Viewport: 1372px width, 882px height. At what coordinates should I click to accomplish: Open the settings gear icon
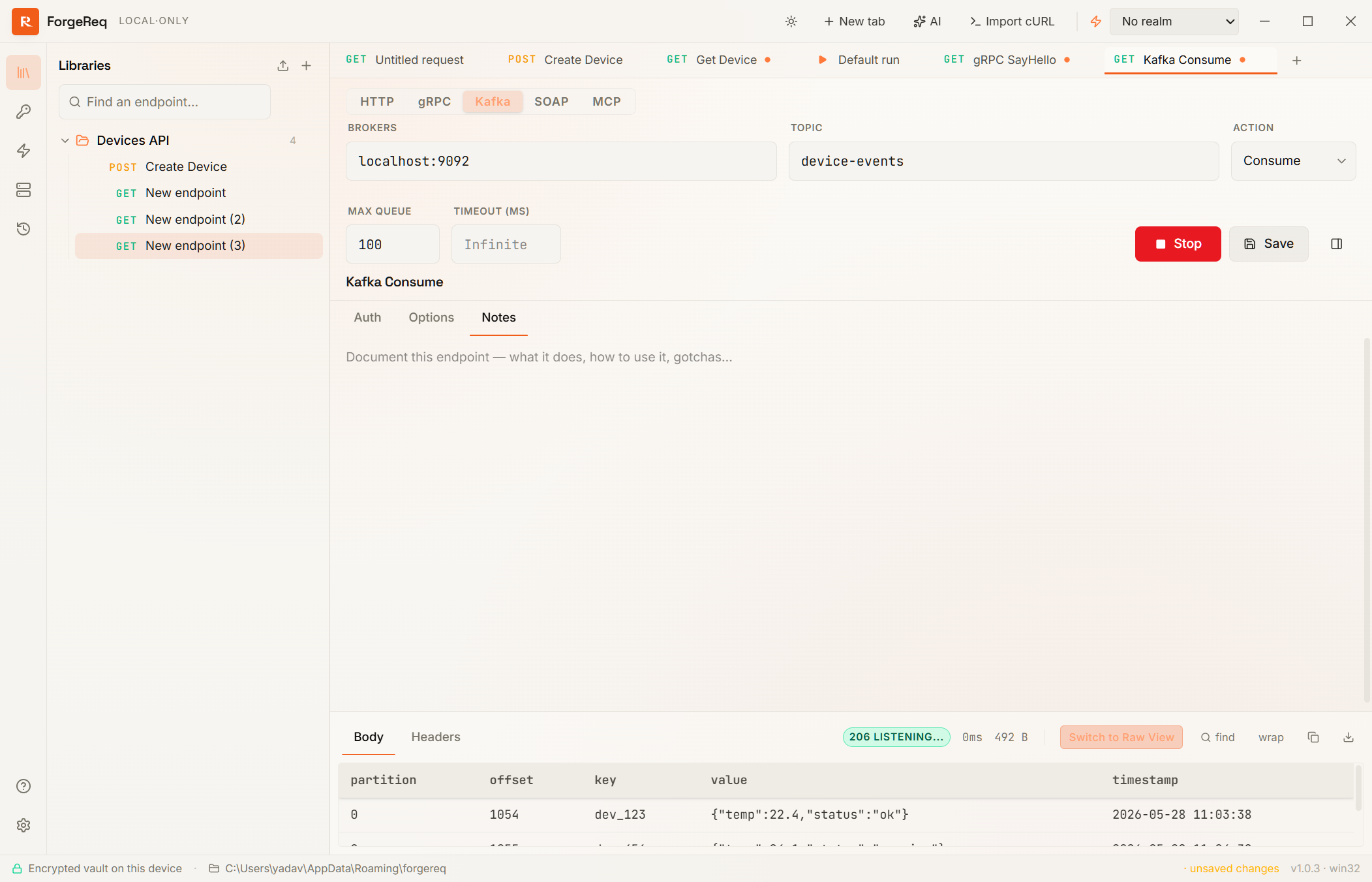(23, 825)
